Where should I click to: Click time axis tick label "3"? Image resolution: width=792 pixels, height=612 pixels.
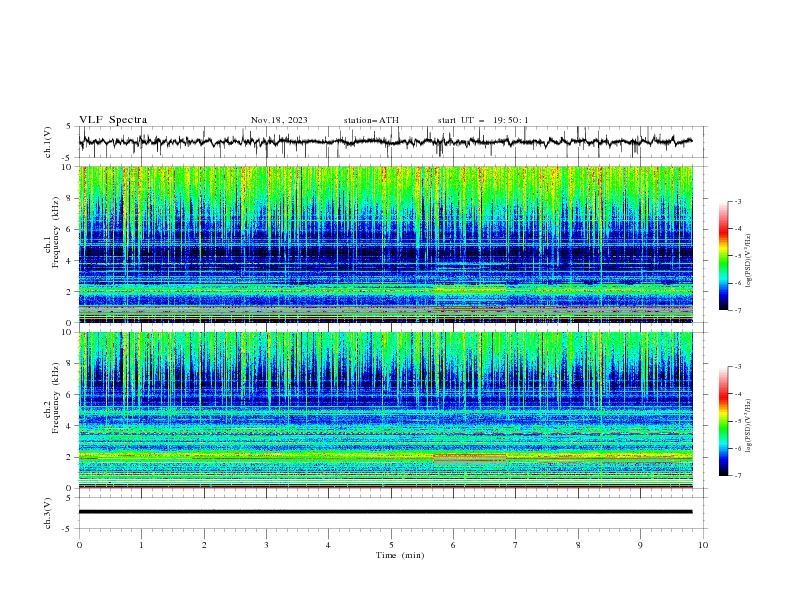click(266, 545)
